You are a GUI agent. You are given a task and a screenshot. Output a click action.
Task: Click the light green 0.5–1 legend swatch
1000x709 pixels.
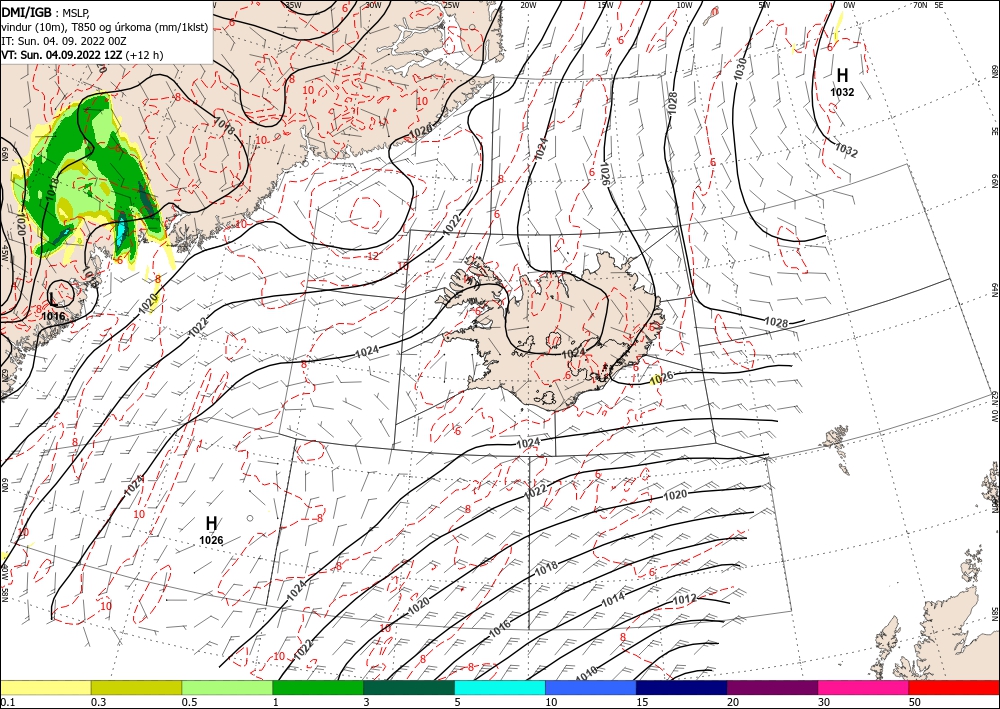(227, 687)
